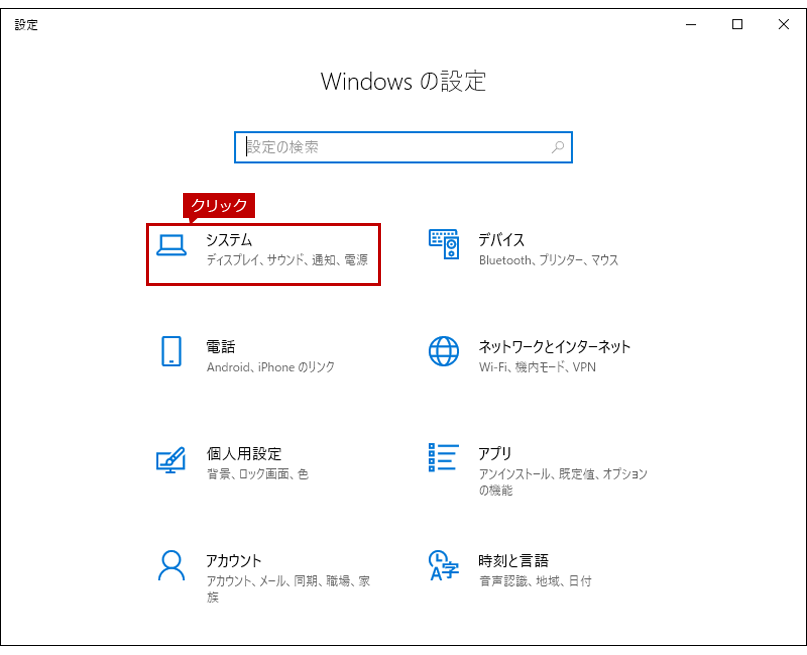Click the システム laptop icon

(x=171, y=245)
